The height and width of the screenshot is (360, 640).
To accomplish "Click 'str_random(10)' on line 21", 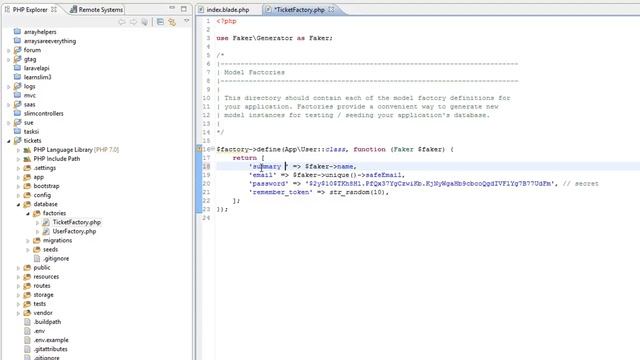I will click(x=357, y=192).
